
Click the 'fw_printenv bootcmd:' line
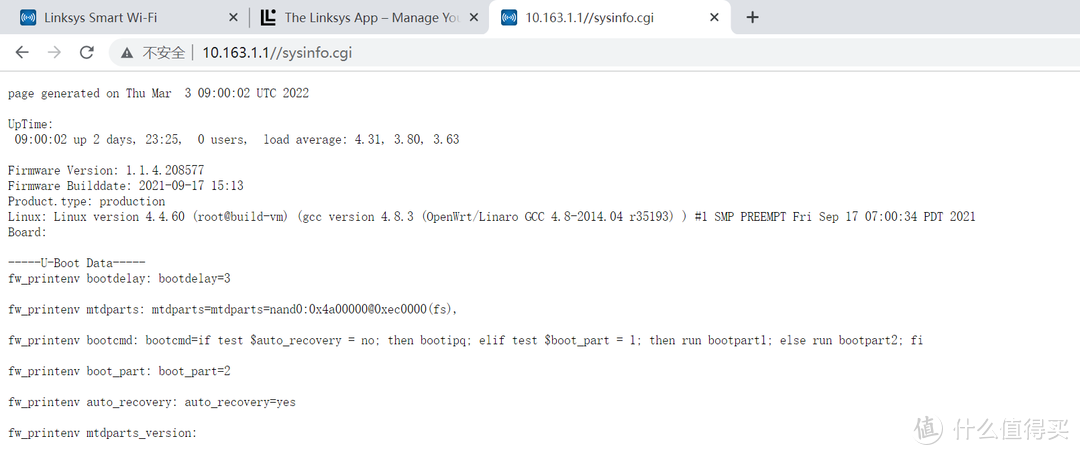tap(466, 340)
